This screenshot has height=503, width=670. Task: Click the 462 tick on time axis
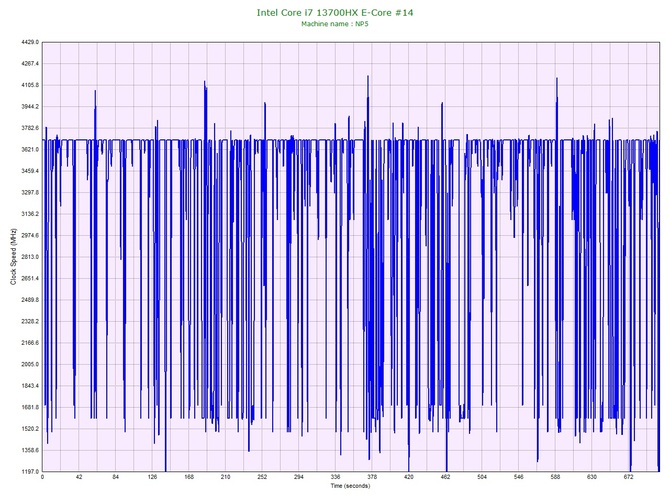pos(445,477)
